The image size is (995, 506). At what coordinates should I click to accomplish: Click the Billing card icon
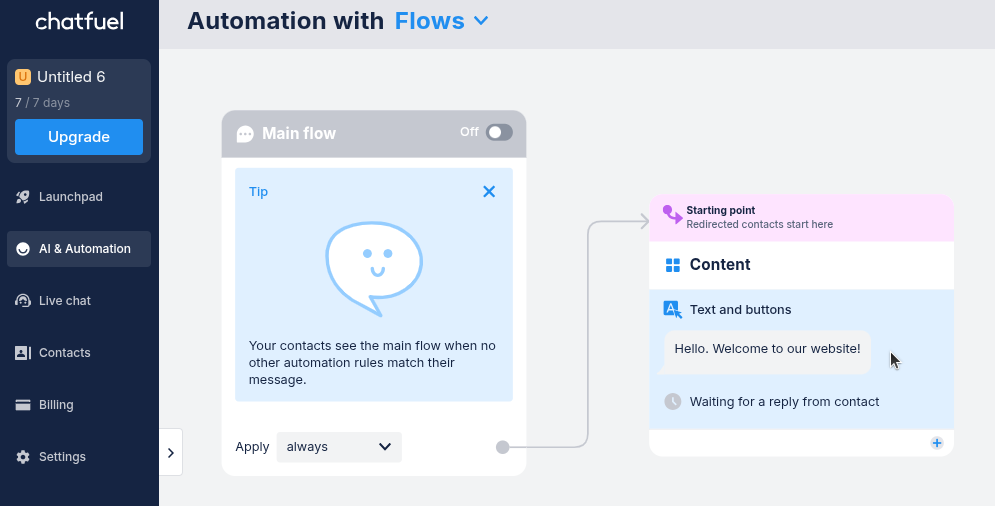pos(23,405)
